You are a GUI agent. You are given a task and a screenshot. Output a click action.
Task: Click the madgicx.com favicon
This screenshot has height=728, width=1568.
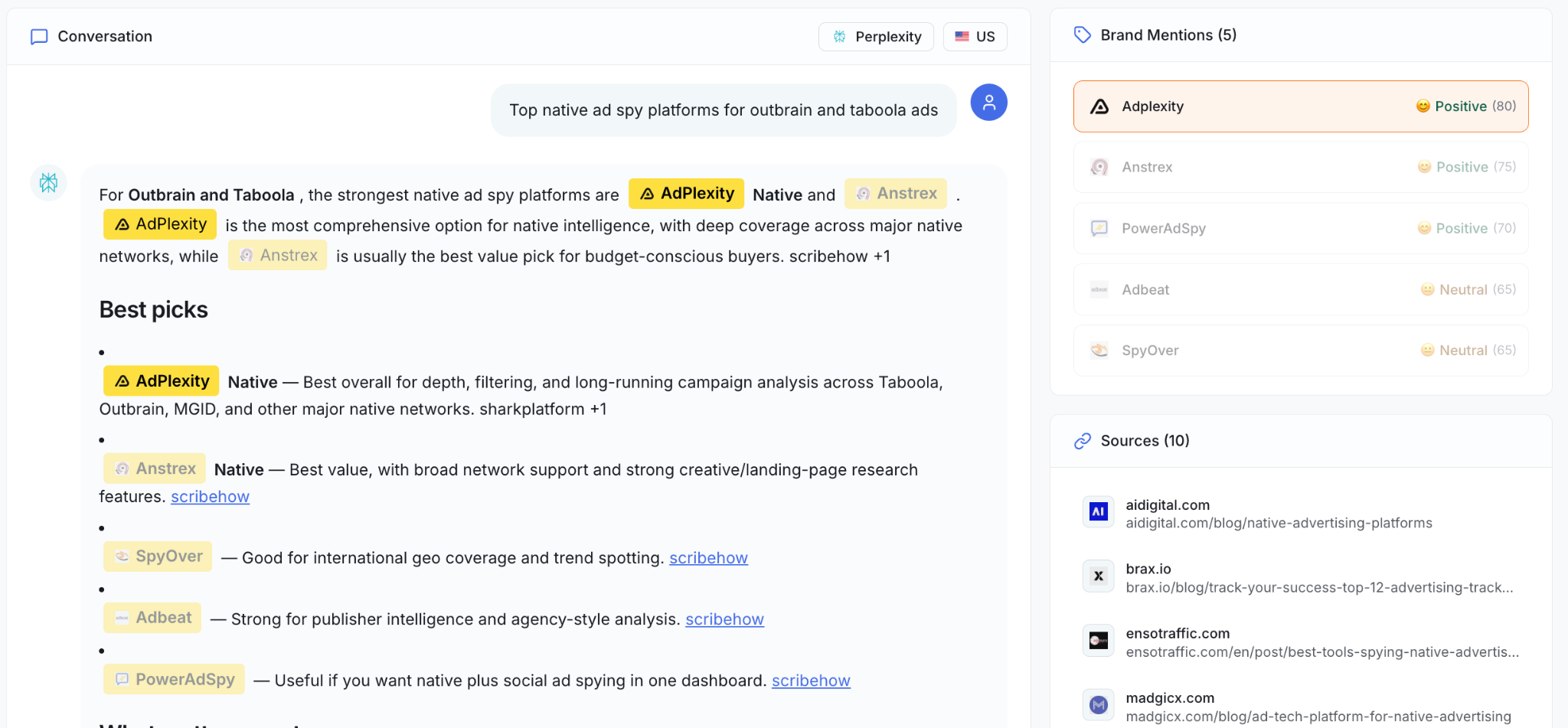click(1099, 705)
